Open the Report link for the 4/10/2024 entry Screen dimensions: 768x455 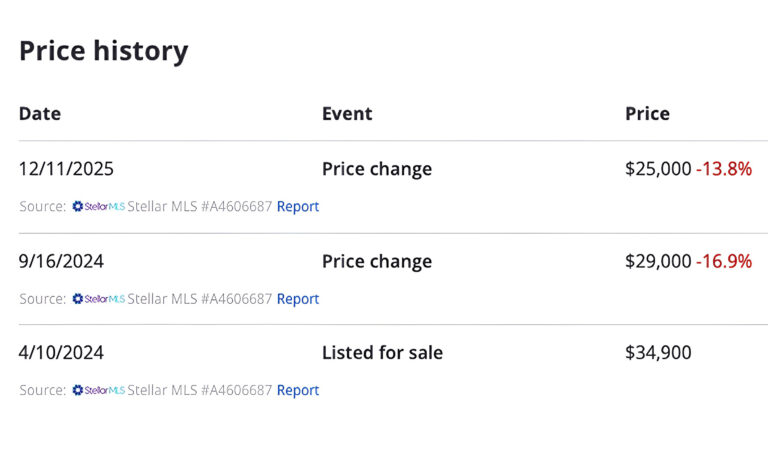(x=298, y=391)
